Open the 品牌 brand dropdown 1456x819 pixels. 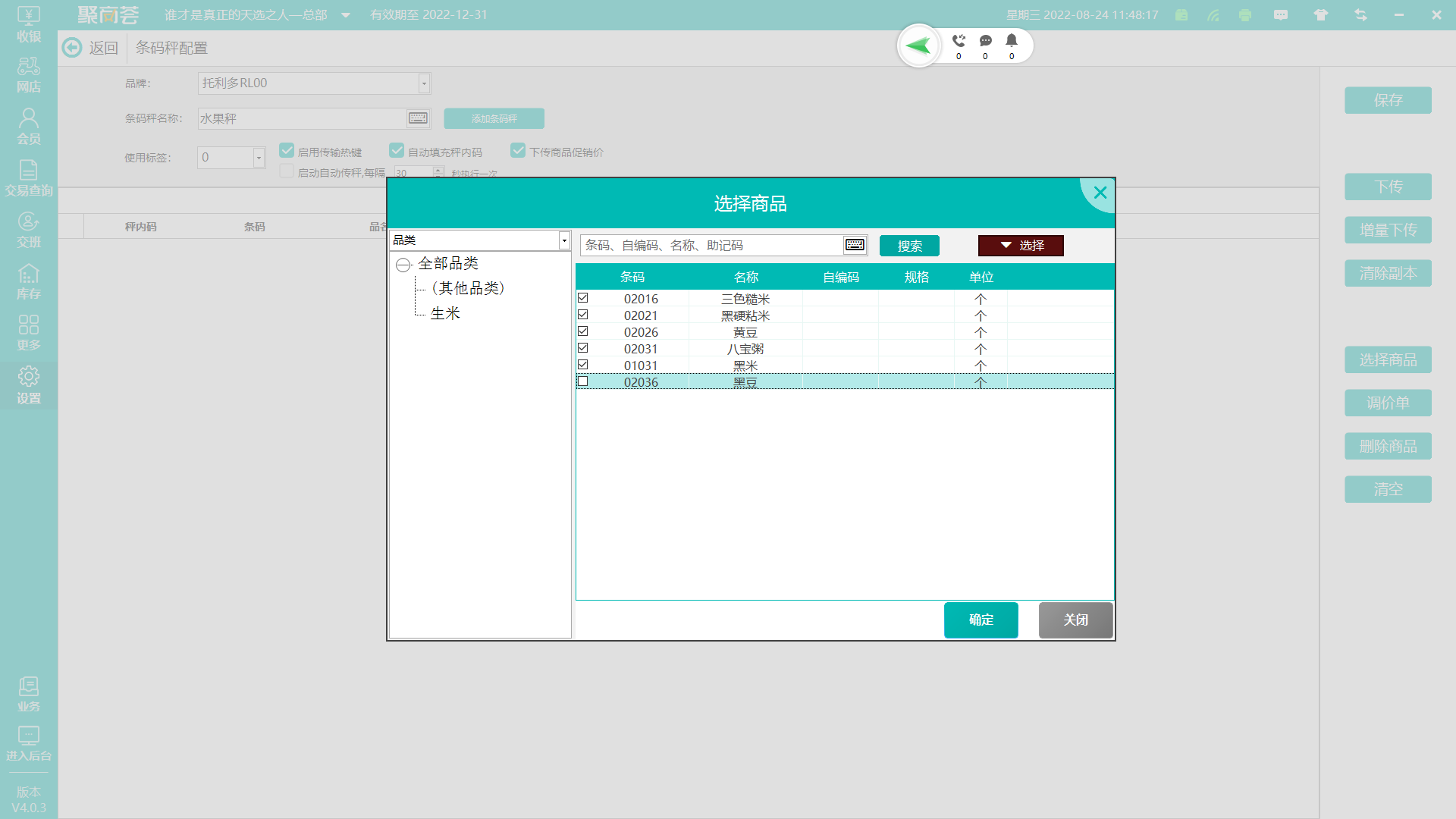click(424, 83)
